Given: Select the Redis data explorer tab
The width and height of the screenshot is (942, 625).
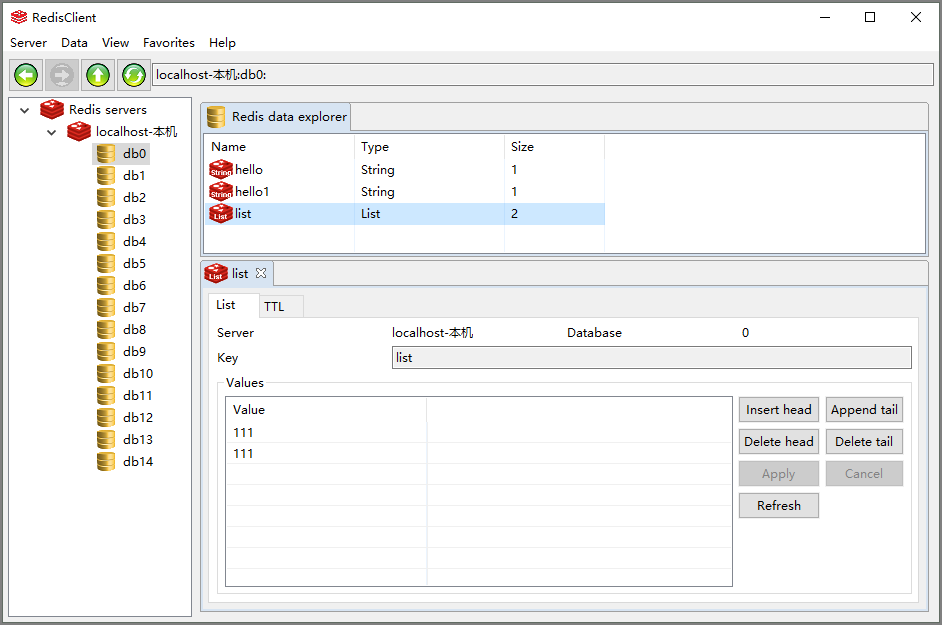Looking at the screenshot, I should [x=276, y=117].
